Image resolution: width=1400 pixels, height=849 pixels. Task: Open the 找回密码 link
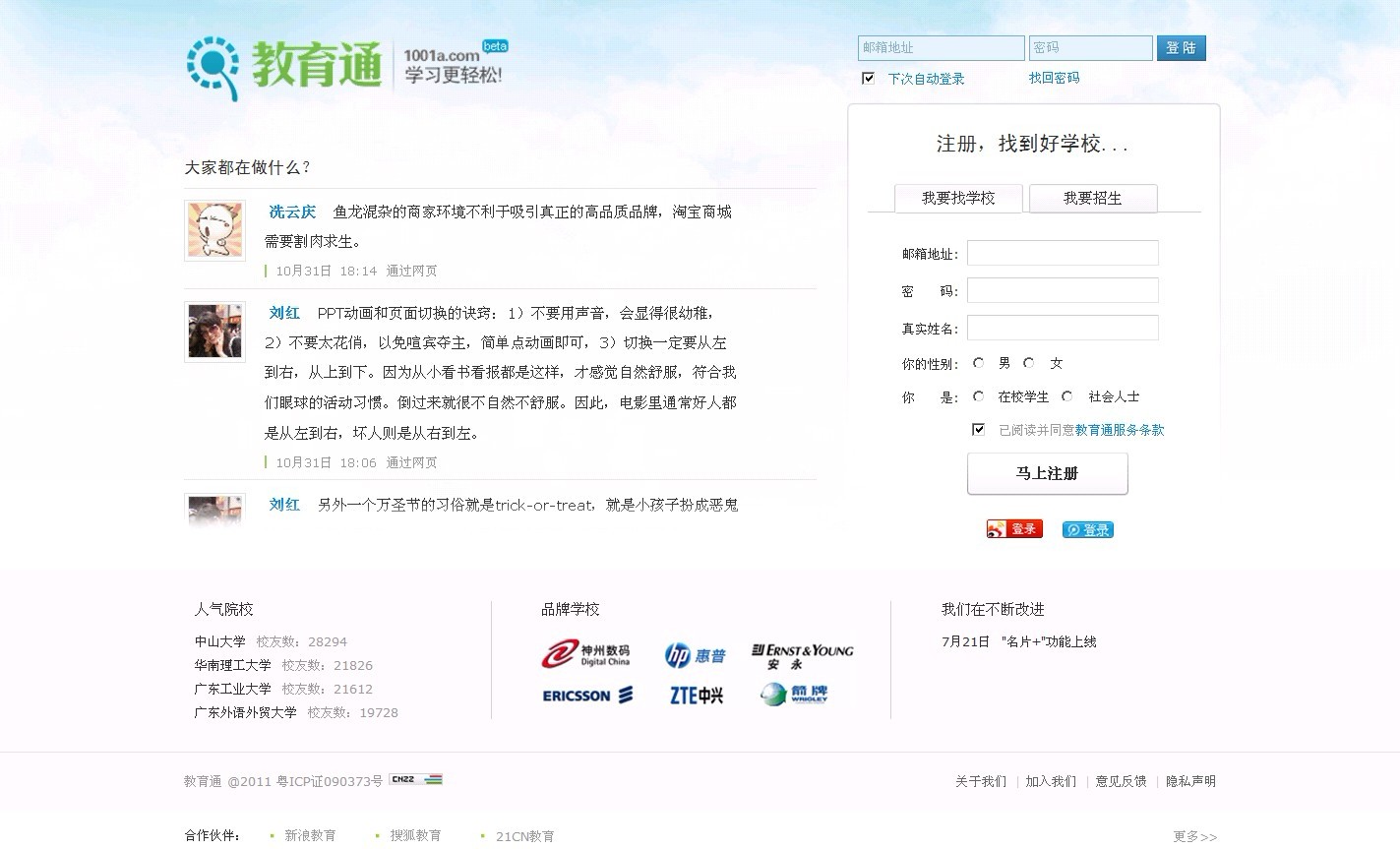(1054, 77)
